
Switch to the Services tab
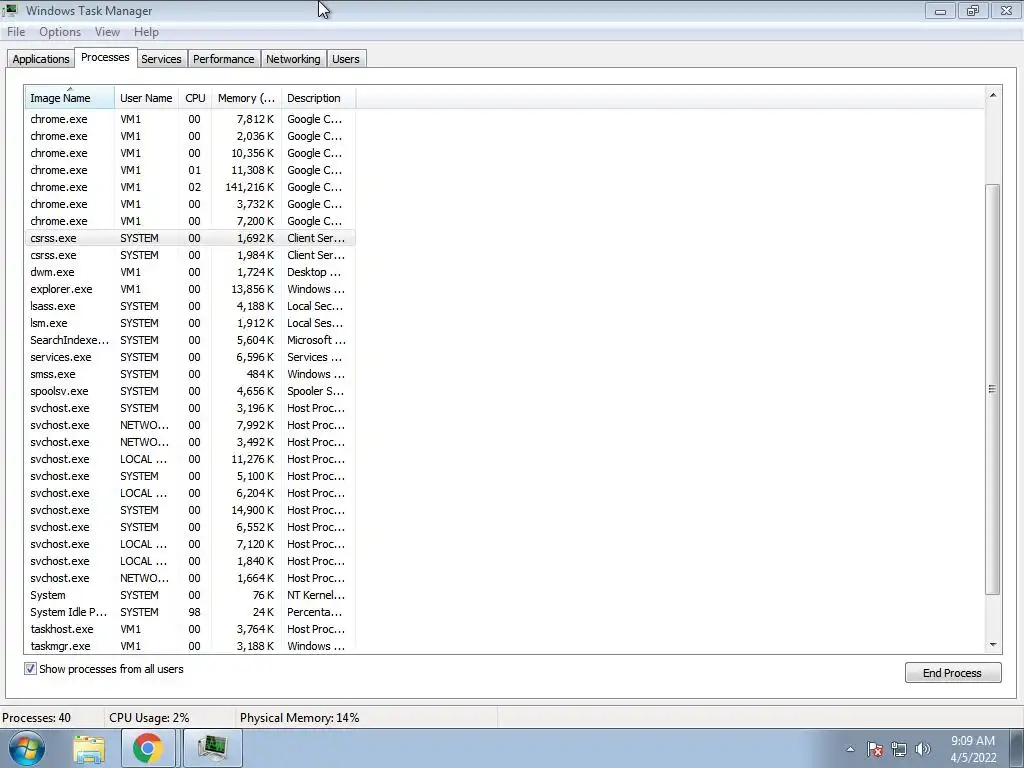pyautogui.click(x=161, y=59)
